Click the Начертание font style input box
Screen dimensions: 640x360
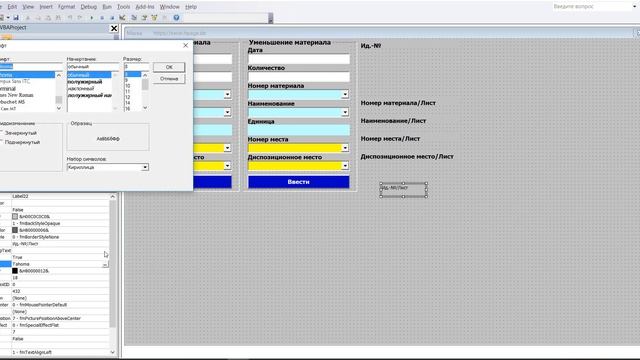93,67
